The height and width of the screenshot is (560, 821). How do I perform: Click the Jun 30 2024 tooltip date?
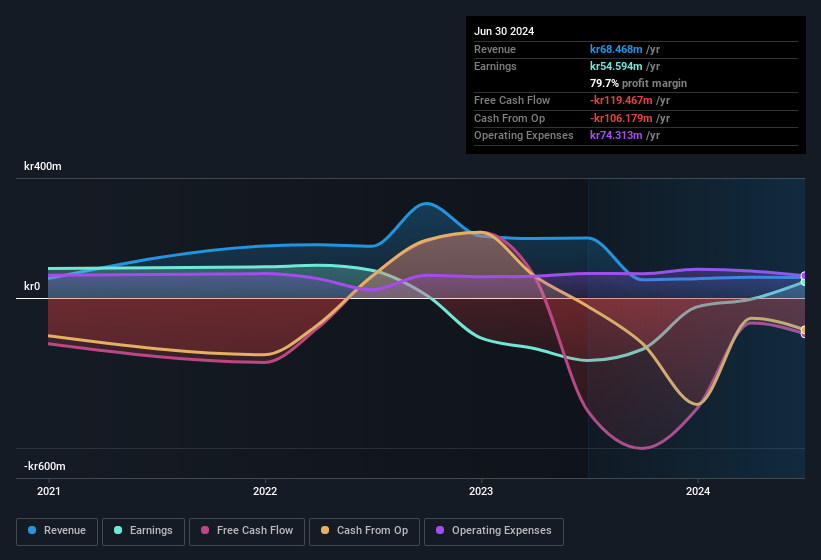pos(504,31)
